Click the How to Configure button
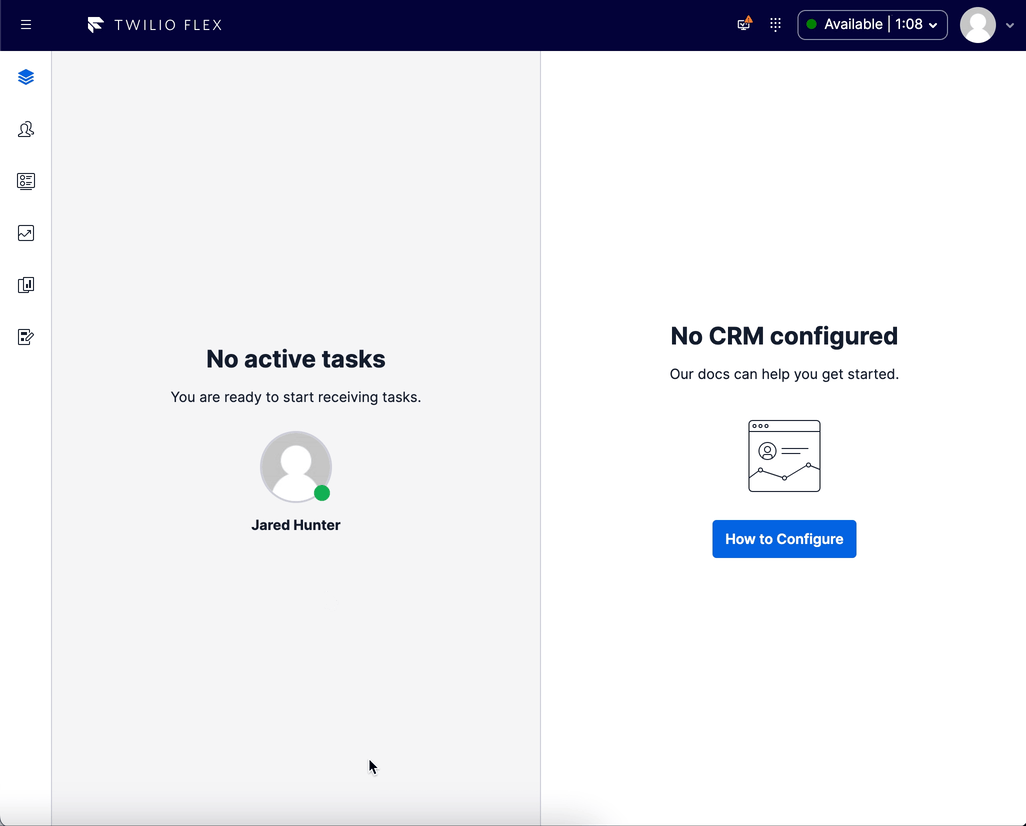The image size is (1026, 826). (x=784, y=538)
